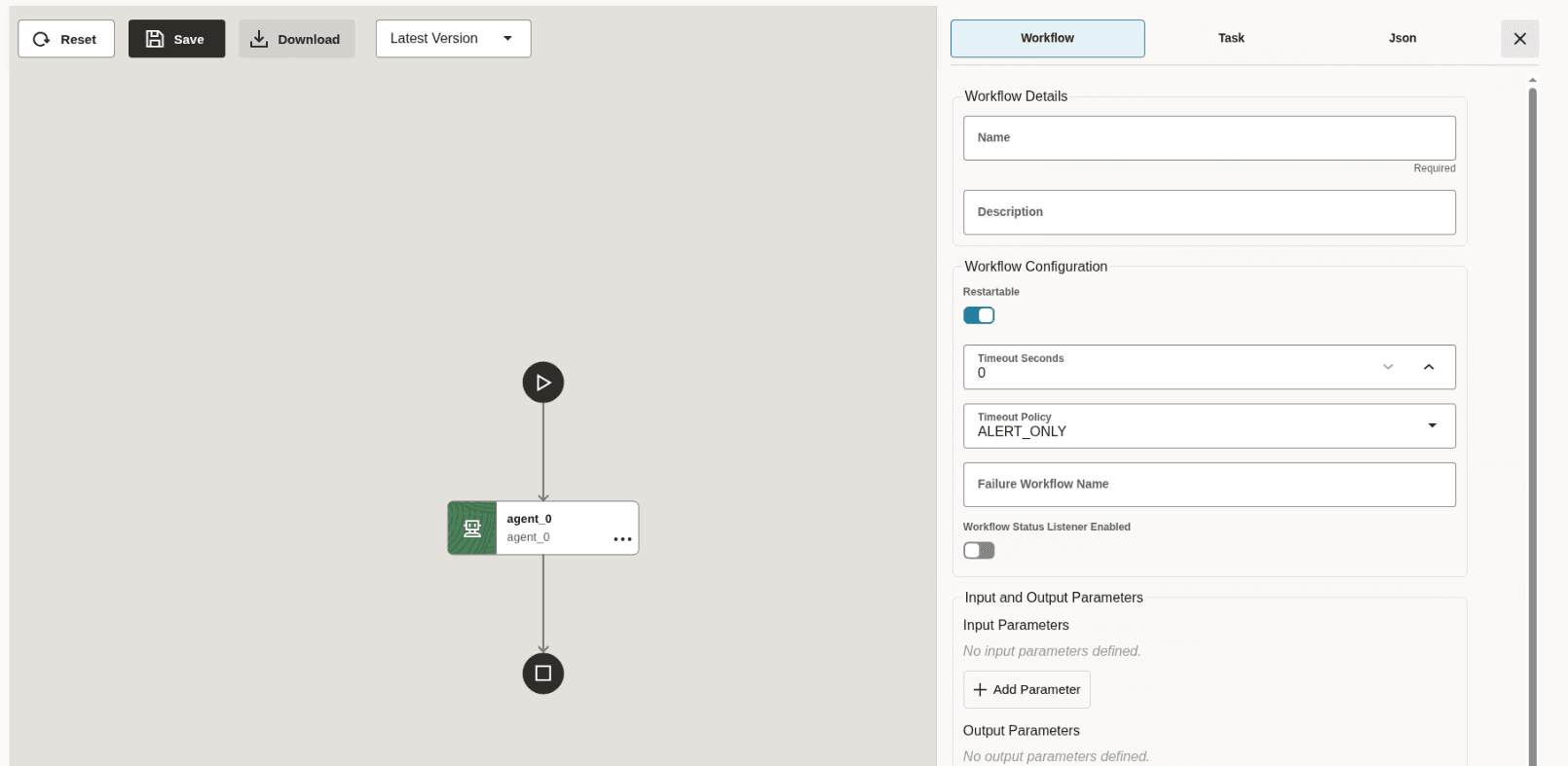Click 'No input parameters defined.' text
The image size is (1568, 766).
[x=1052, y=651]
